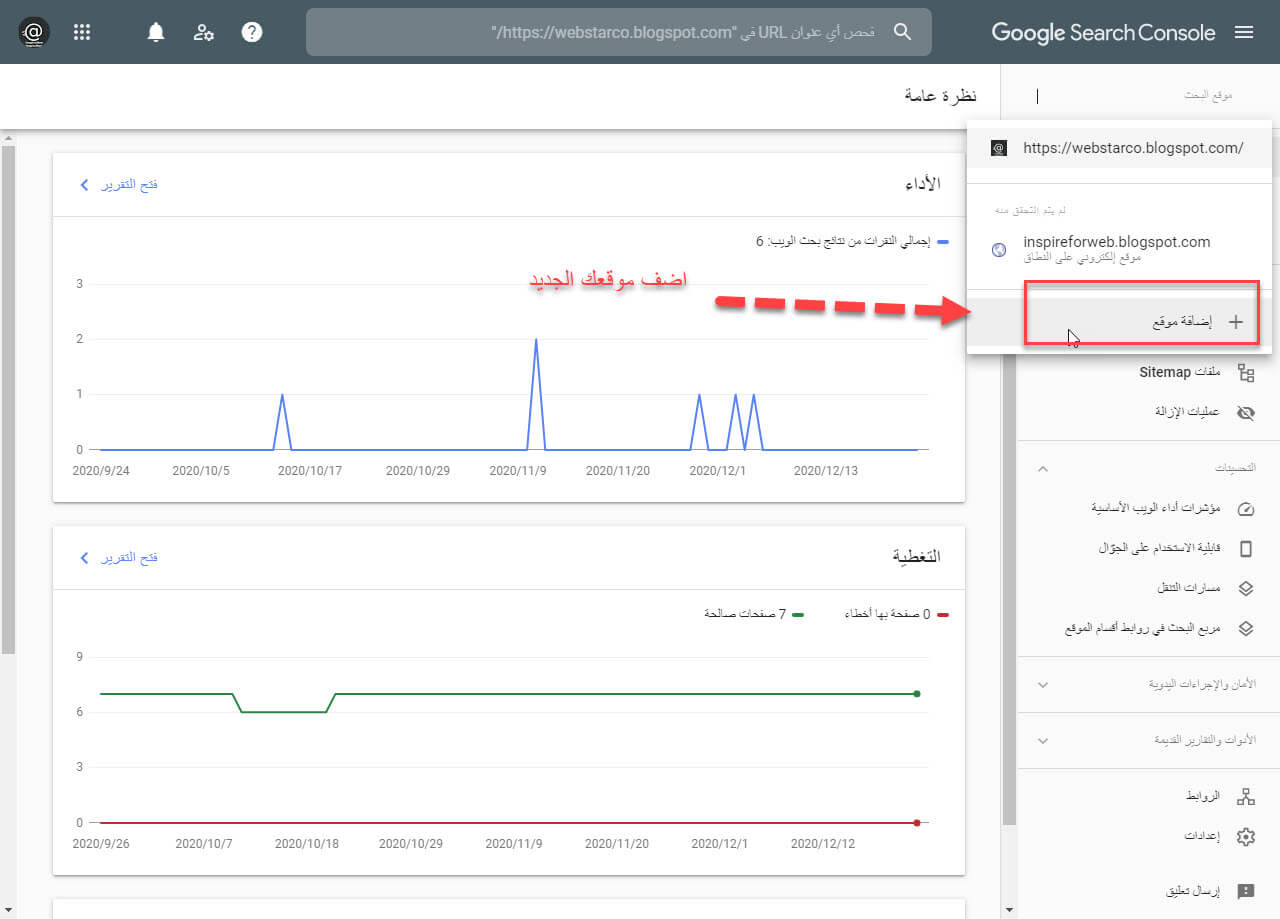Open performance report via chevron arrow

(x=85, y=185)
